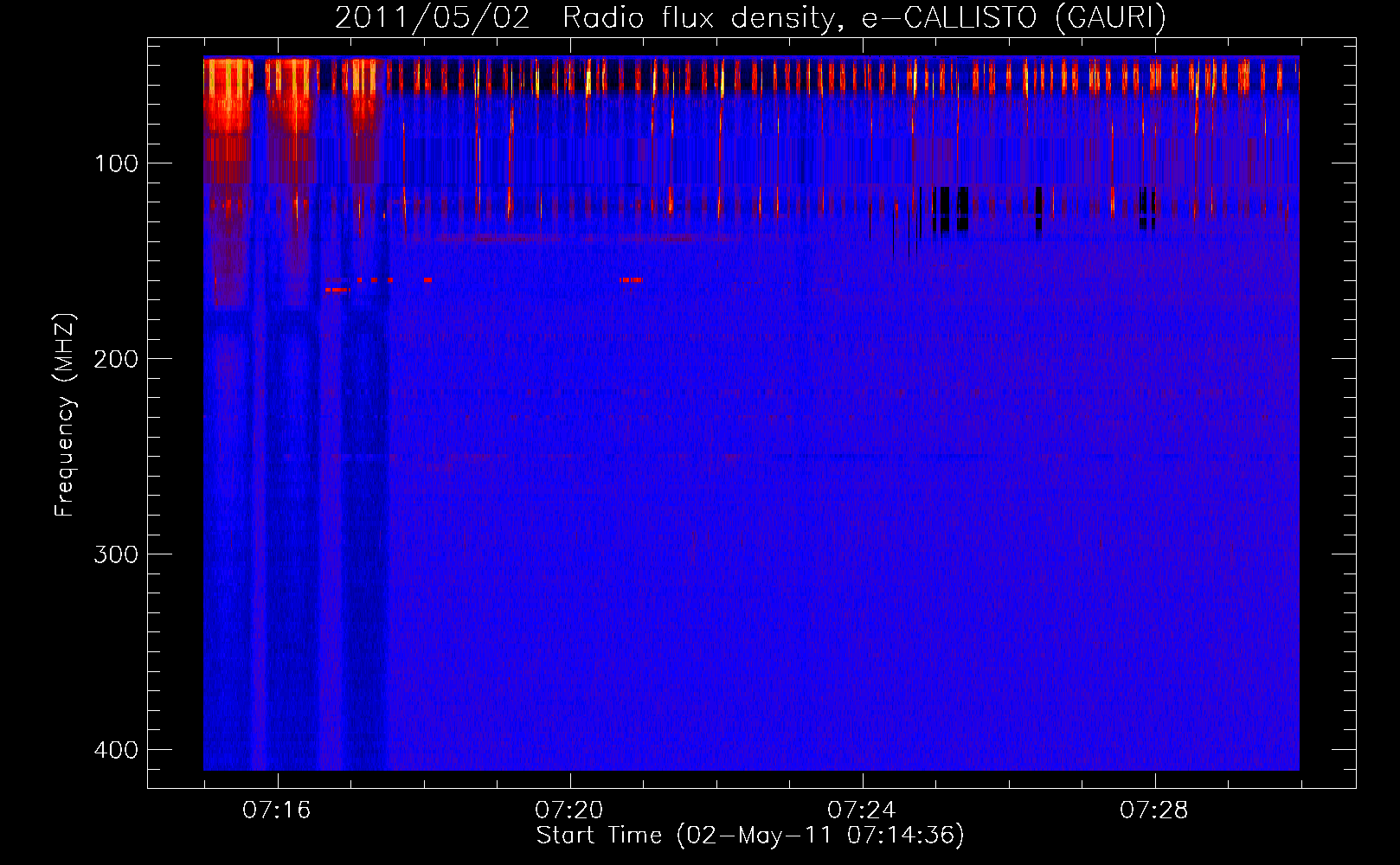Click the y-axis tick label '100'
The height and width of the screenshot is (865, 1400).
[x=116, y=163]
